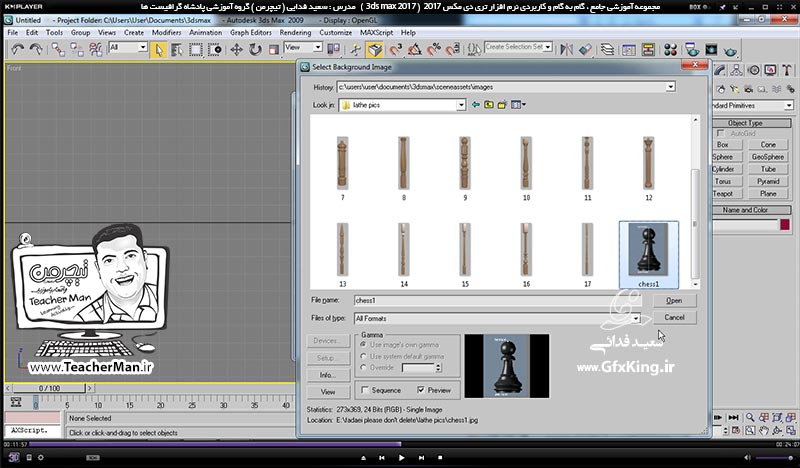Go back with the green arrow in dialog
Screen dimensions: 800x468
tap(476, 105)
